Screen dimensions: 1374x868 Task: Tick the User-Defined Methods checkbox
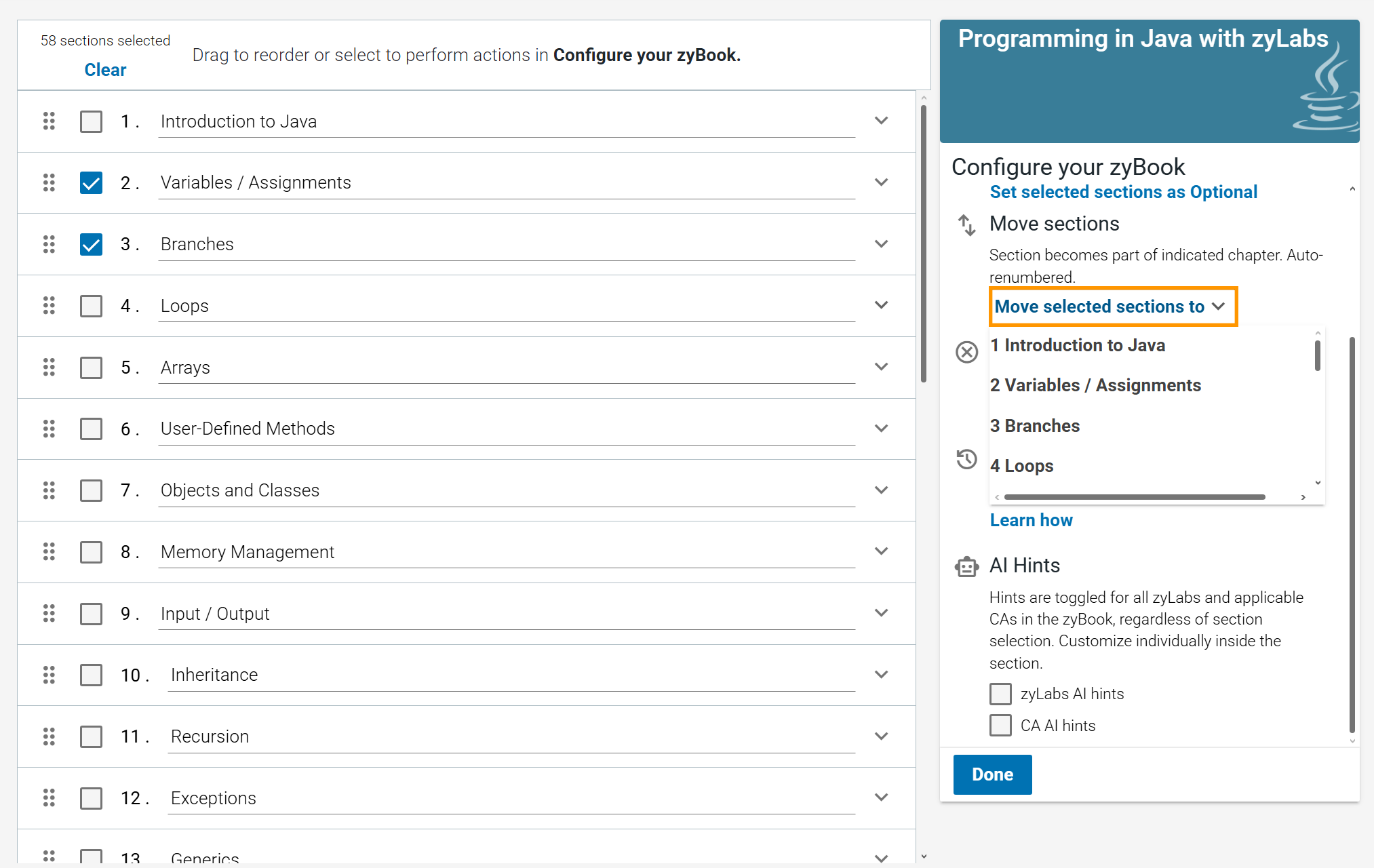click(x=91, y=429)
